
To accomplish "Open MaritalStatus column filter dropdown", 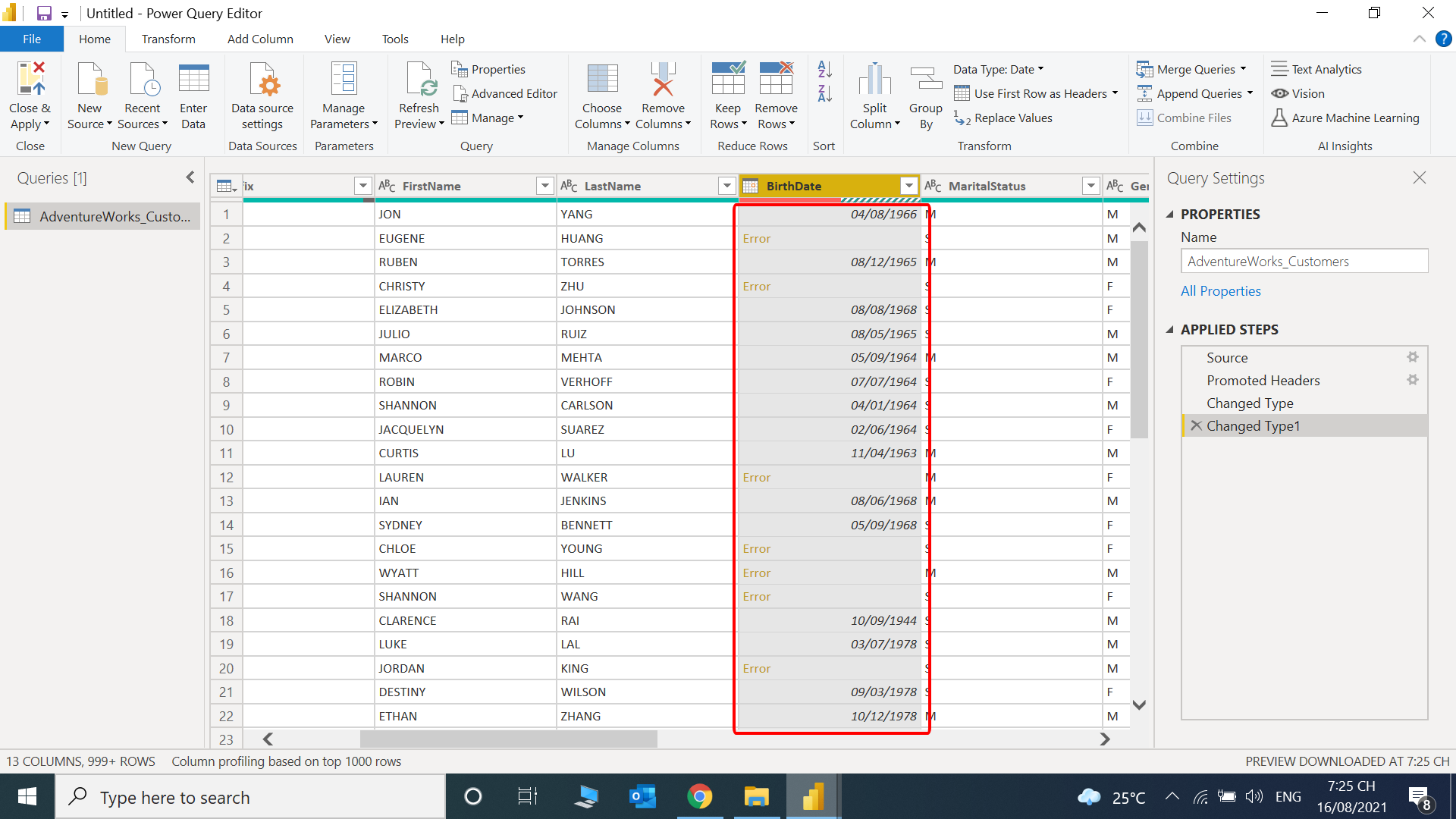I will [1090, 186].
